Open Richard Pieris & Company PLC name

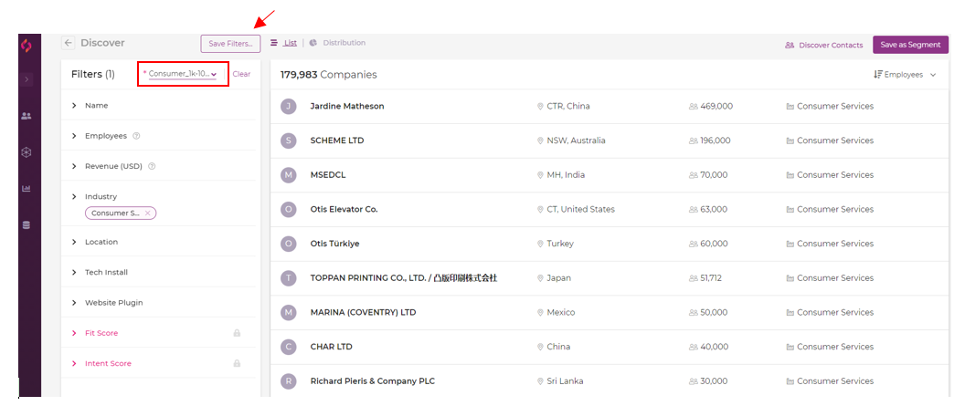(372, 382)
